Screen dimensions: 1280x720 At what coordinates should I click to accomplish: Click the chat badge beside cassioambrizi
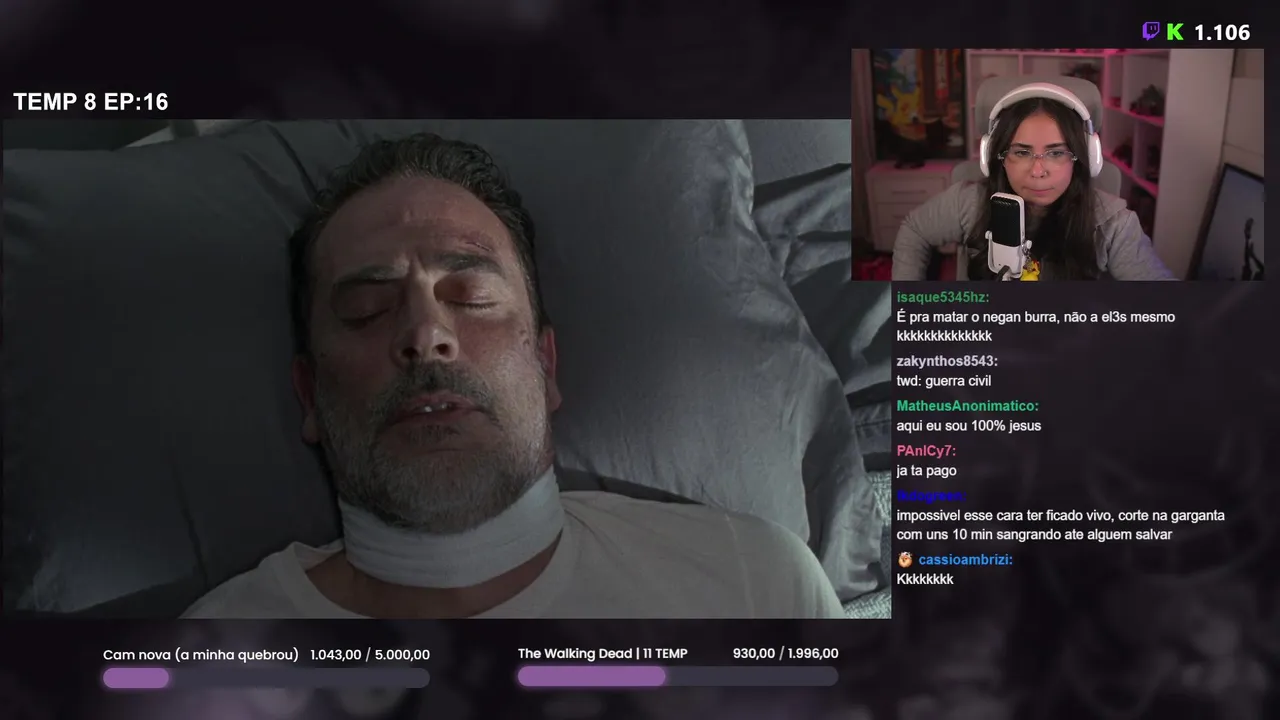pyautogui.click(x=905, y=560)
